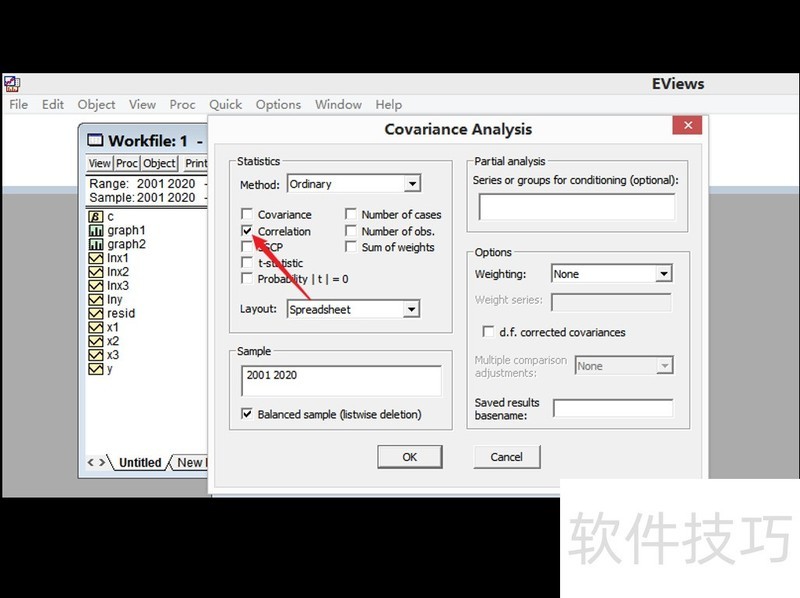The image size is (800, 598).
Task: Select the x1 series icon
Action: [x=95, y=327]
